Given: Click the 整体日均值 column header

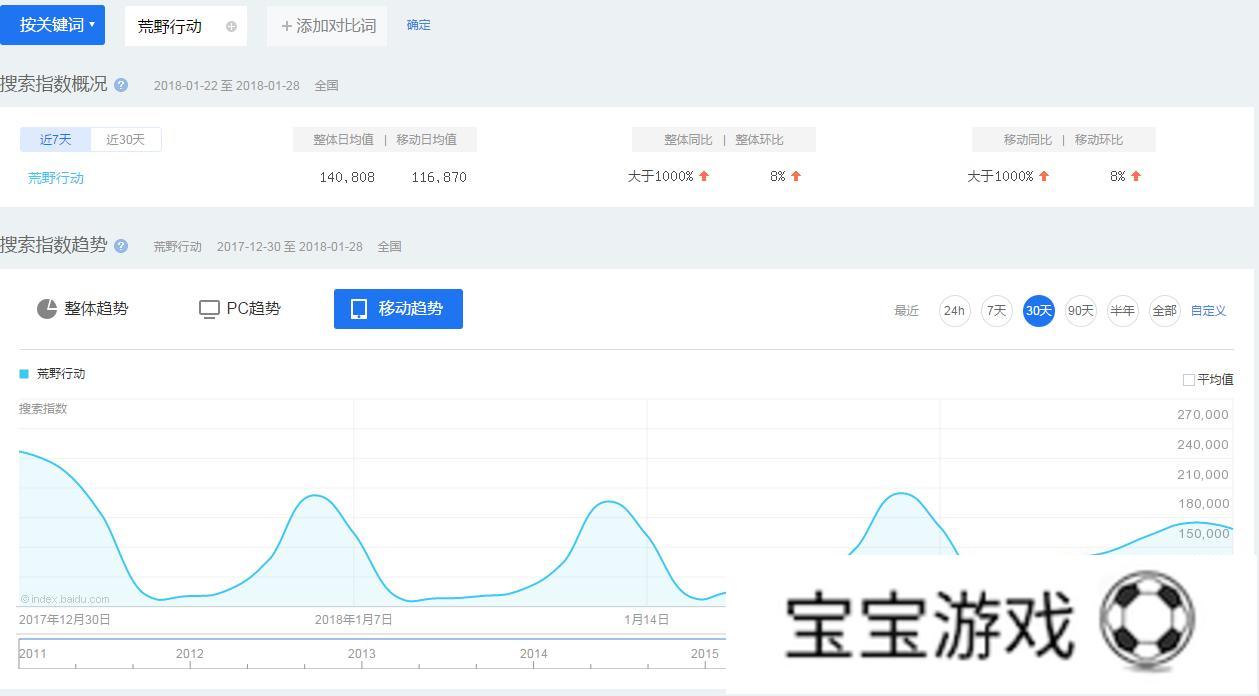Looking at the screenshot, I should click(x=343, y=140).
